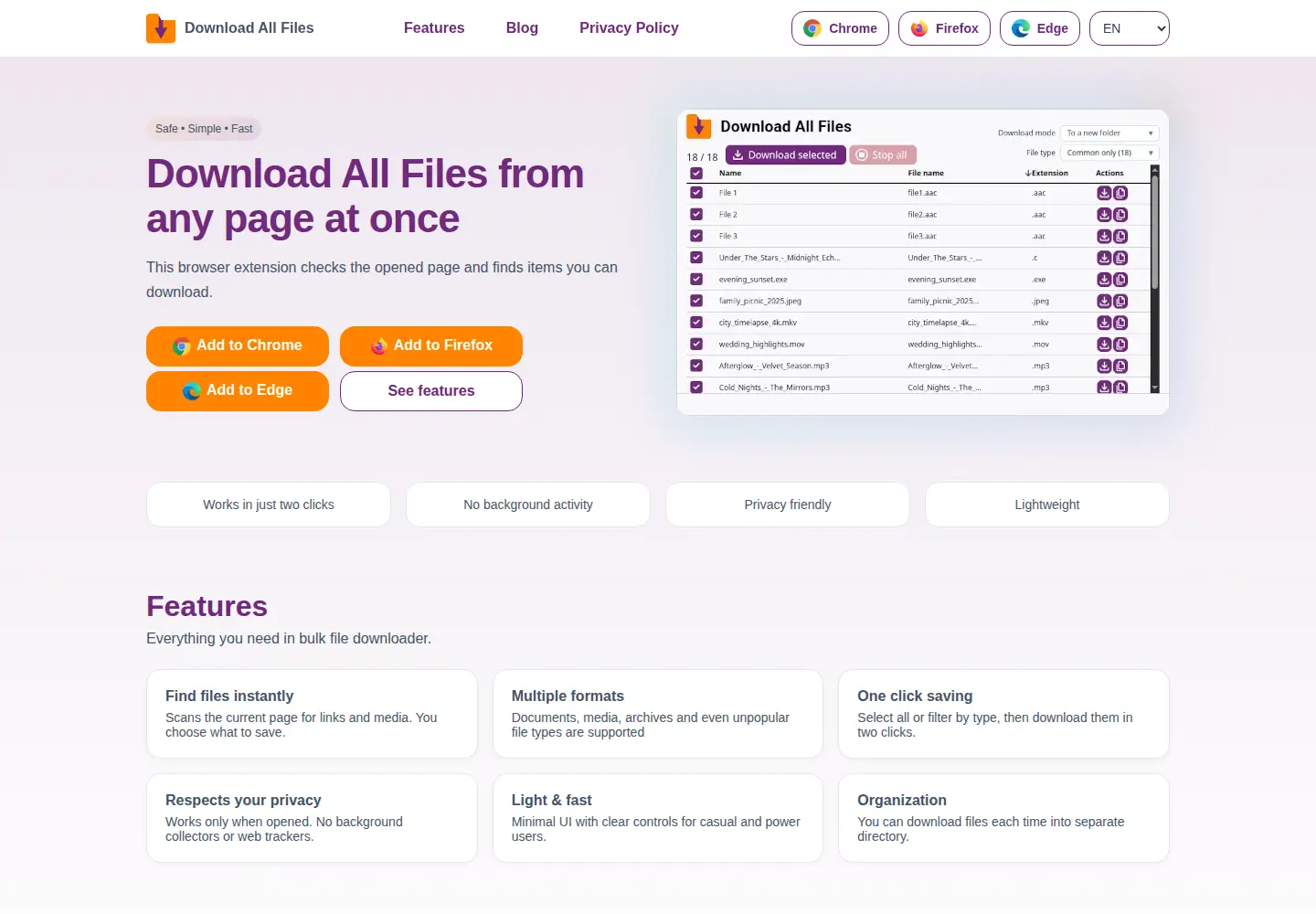
Task: Click the Add to Firefox button
Action: (431, 345)
